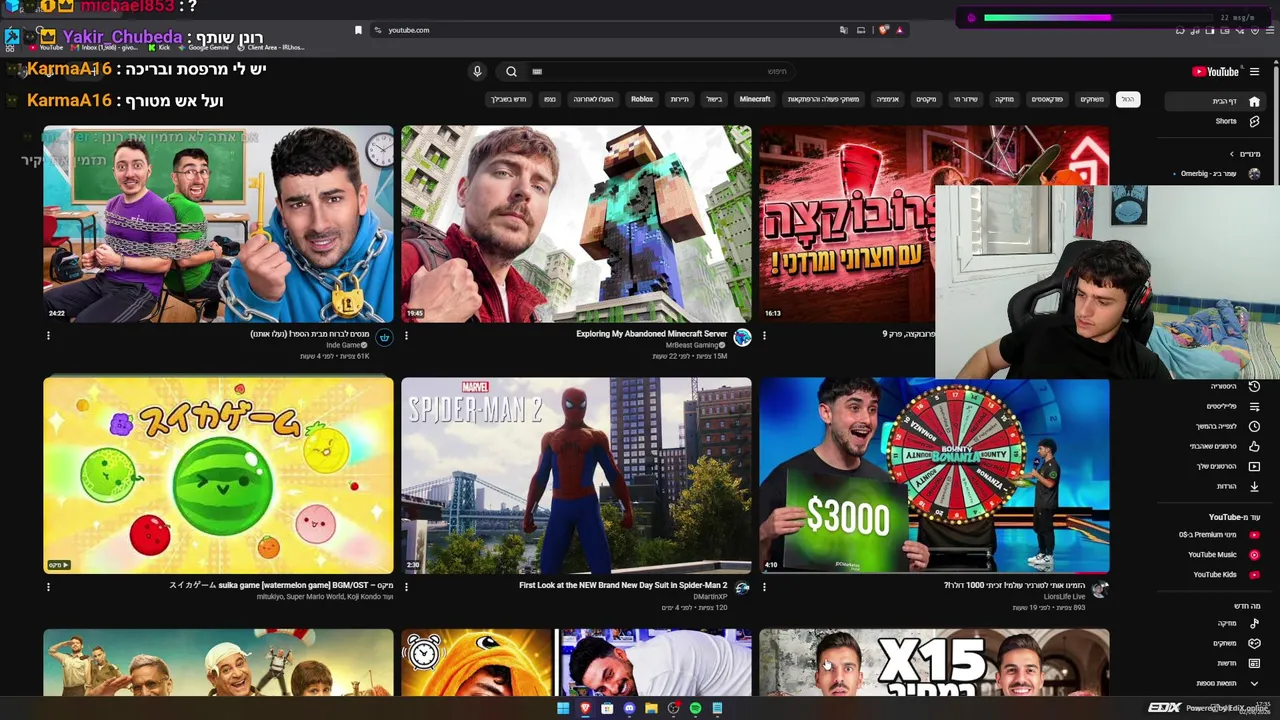Image resolution: width=1280 pixels, height=720 pixels.
Task: Expand more results in the sidebar
Action: [x=1215, y=683]
